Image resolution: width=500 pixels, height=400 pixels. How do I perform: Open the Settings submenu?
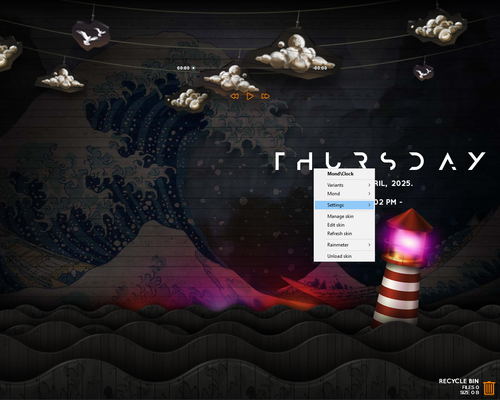[344, 205]
